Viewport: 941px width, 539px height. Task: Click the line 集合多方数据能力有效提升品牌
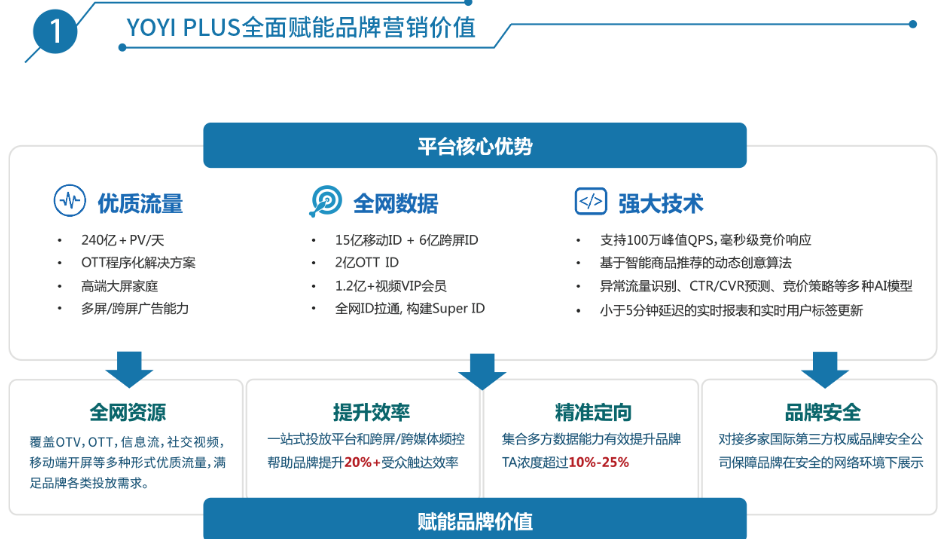tap(591, 439)
